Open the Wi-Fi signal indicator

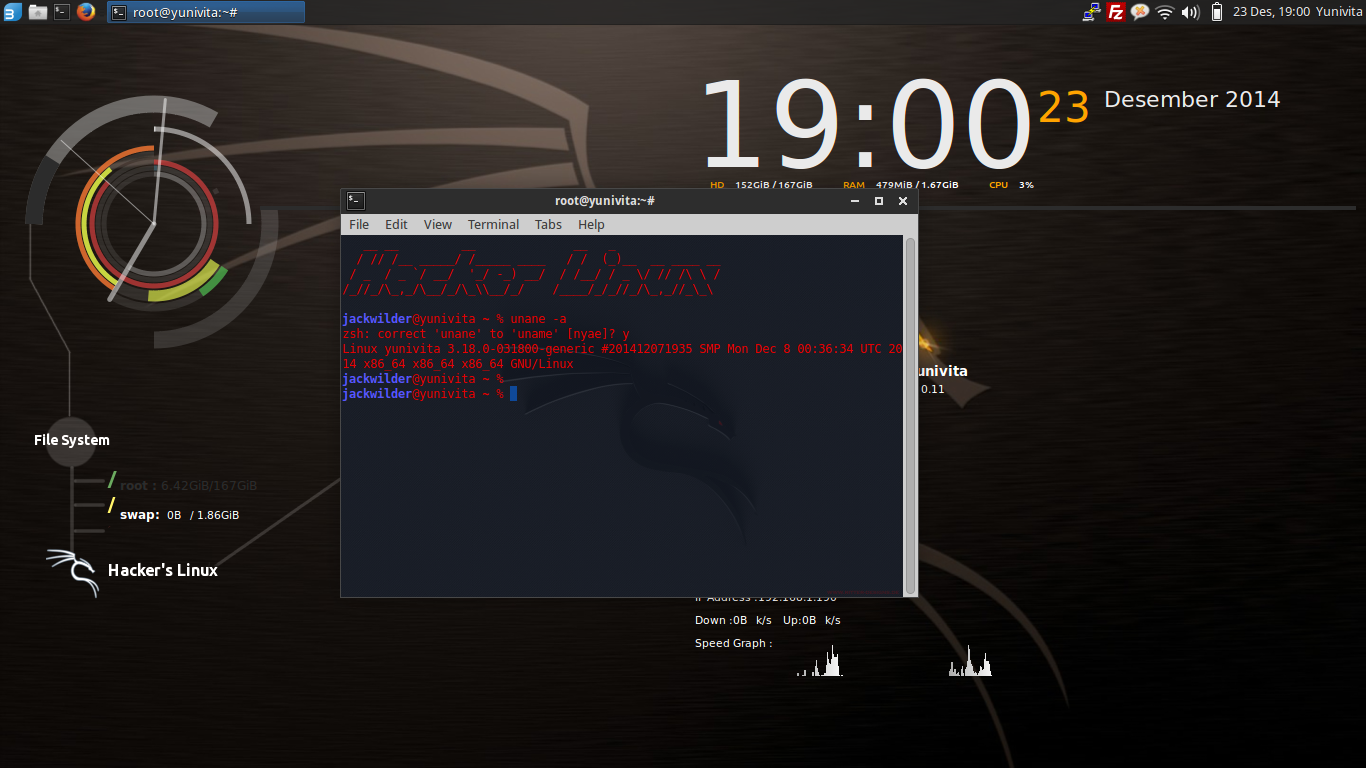[1165, 12]
